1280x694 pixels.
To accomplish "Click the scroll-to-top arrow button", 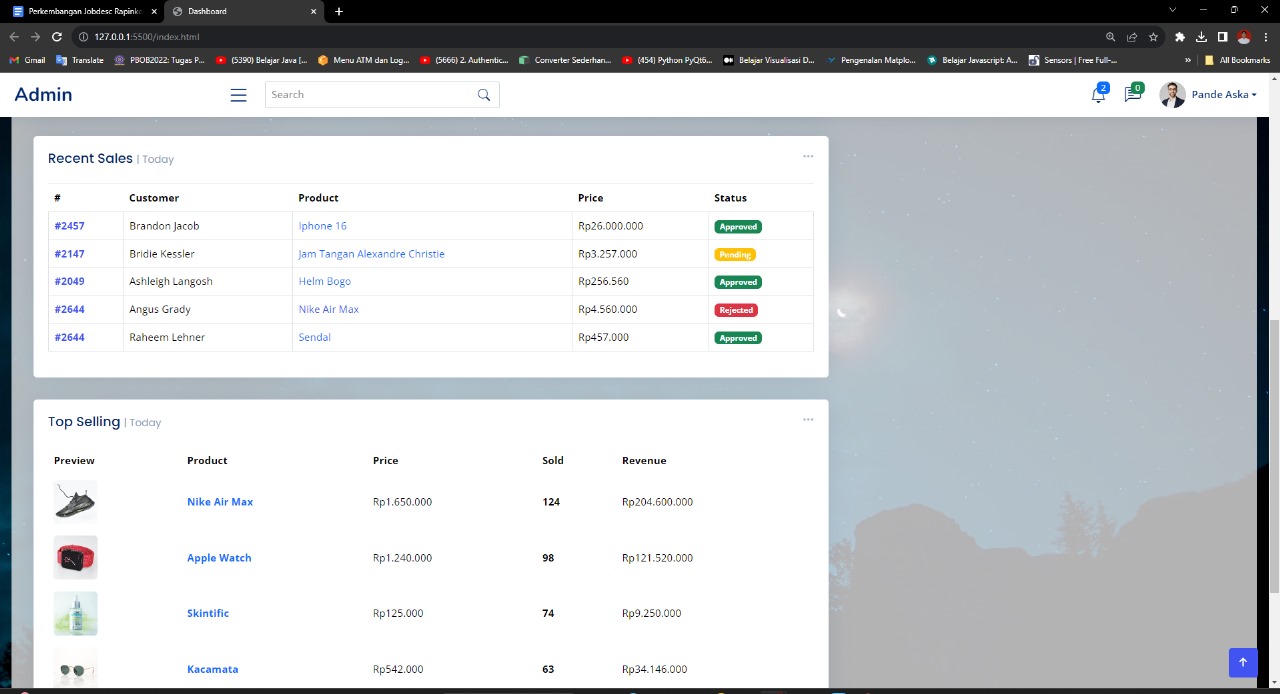I will click(1242, 662).
